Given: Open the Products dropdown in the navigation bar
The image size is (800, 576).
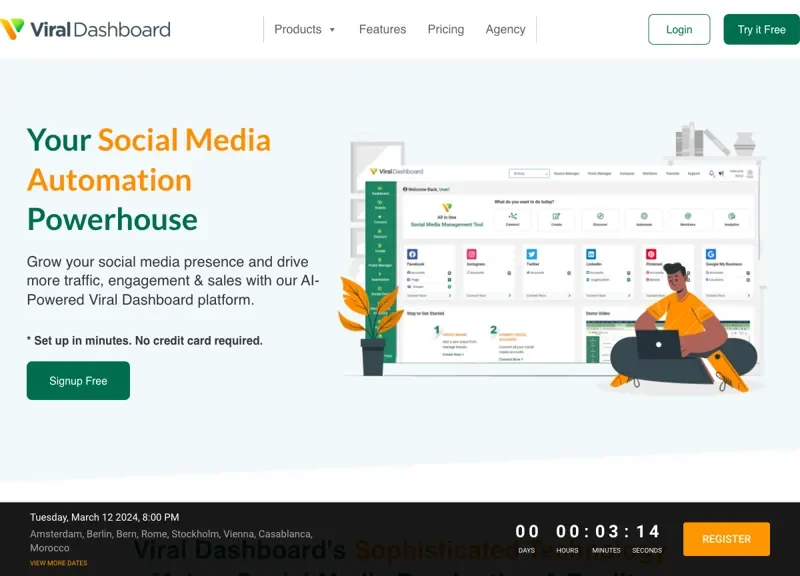Looking at the screenshot, I should pyautogui.click(x=304, y=29).
